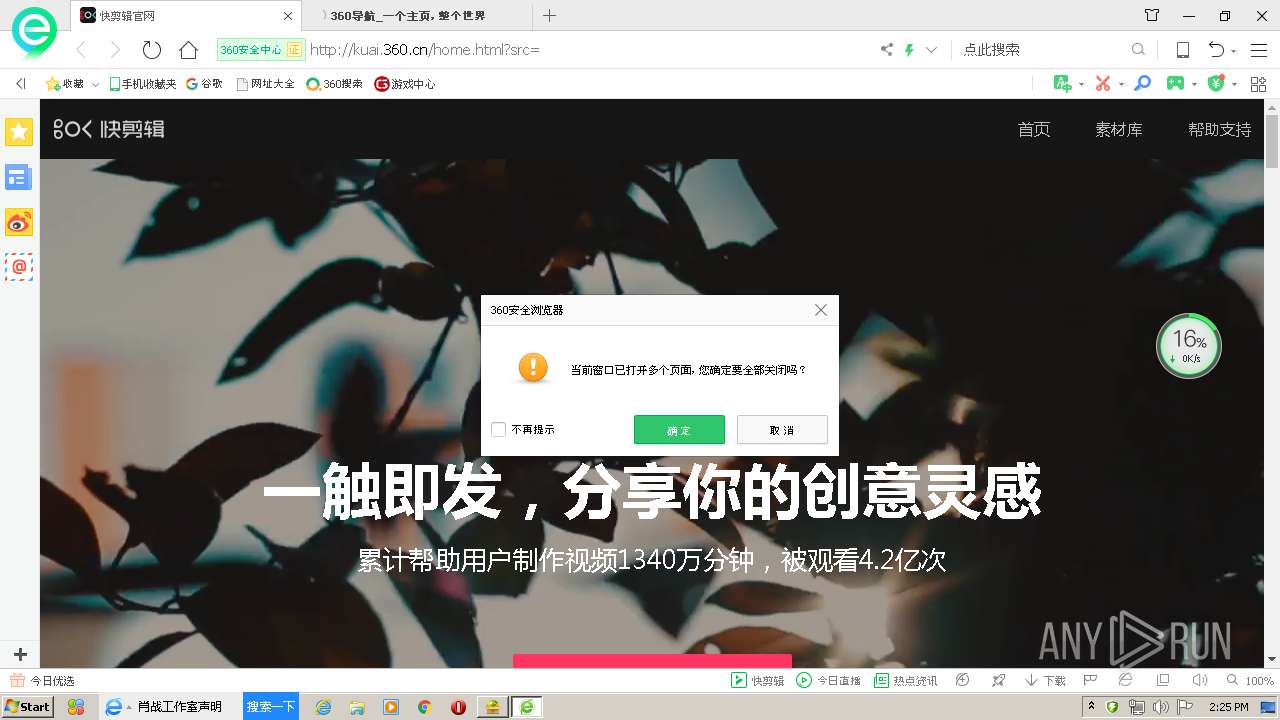Click the browser back arrow
The height and width of the screenshot is (720, 1280).
coord(82,49)
